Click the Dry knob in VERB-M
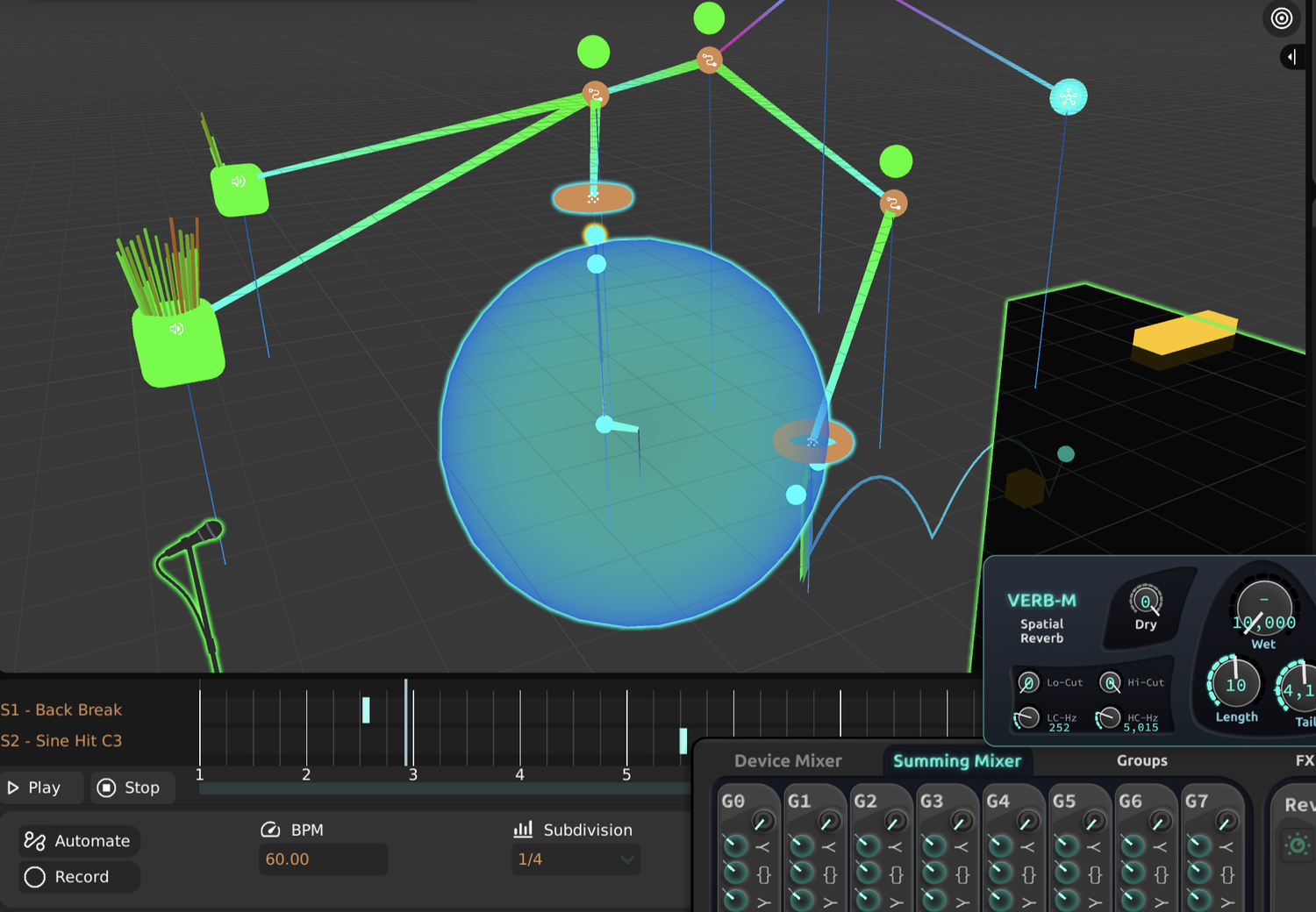This screenshot has width=1316, height=912. tap(1146, 602)
